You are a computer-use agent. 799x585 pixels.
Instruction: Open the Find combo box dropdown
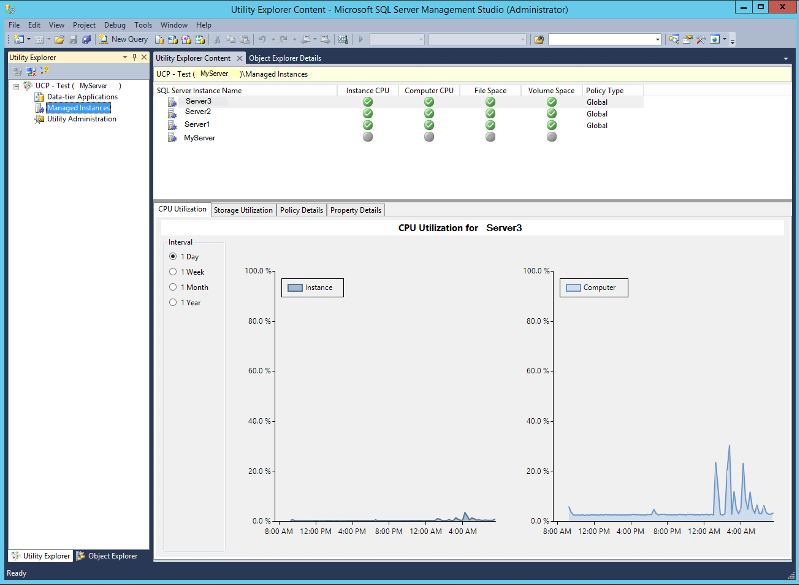[x=657, y=39]
